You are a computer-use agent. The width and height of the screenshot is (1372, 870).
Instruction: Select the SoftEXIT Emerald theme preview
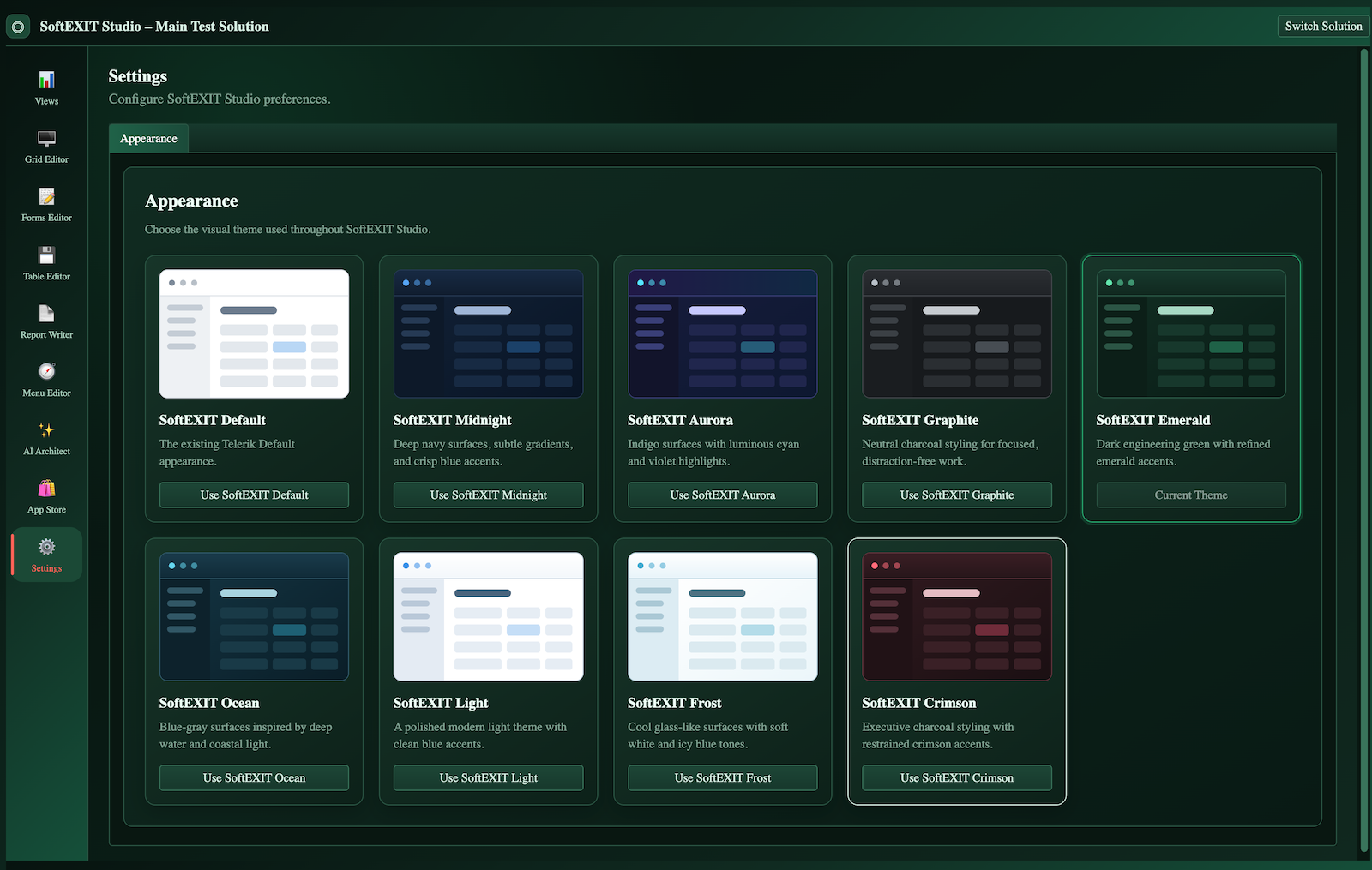(1191, 334)
